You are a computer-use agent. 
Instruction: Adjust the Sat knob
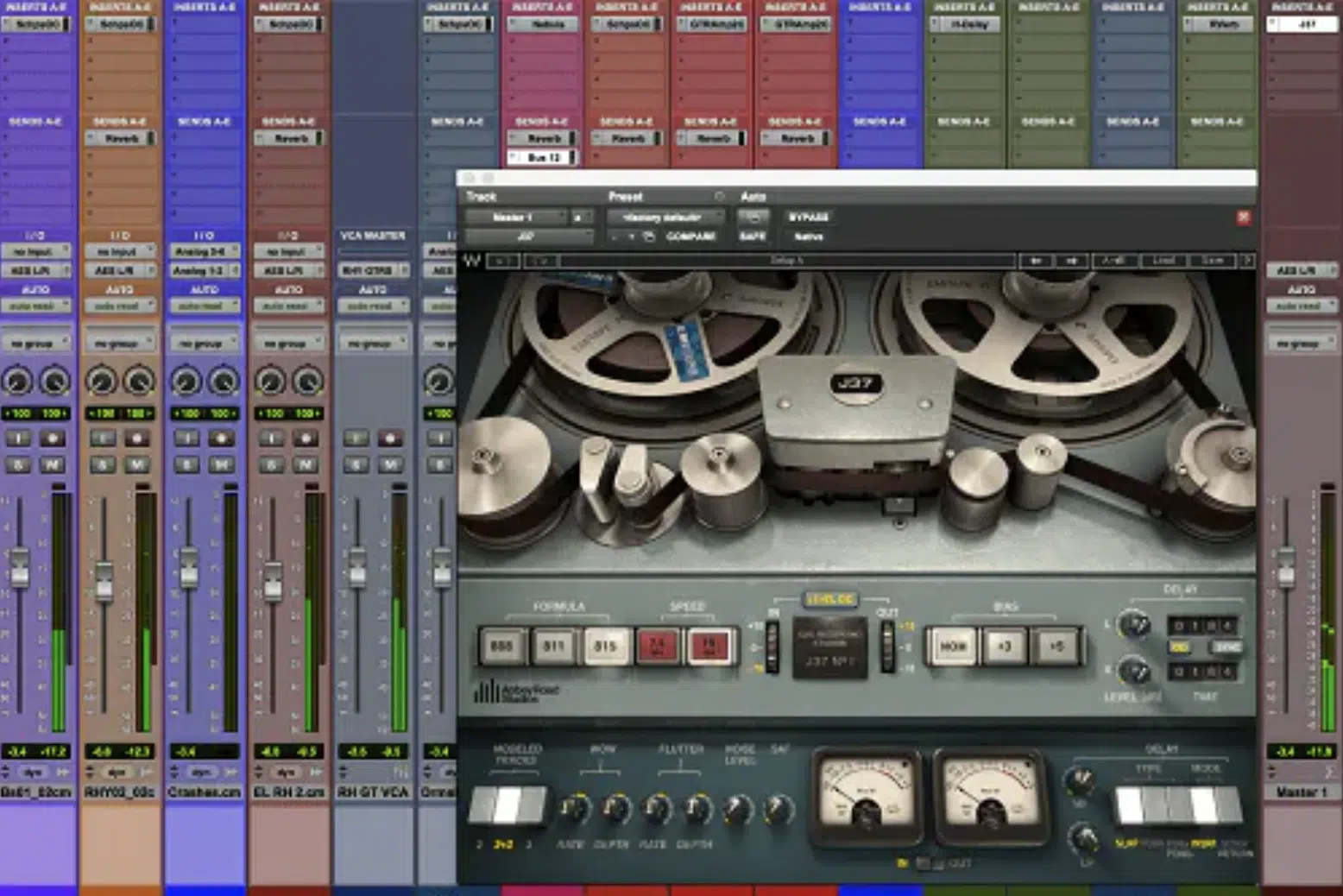[779, 809]
